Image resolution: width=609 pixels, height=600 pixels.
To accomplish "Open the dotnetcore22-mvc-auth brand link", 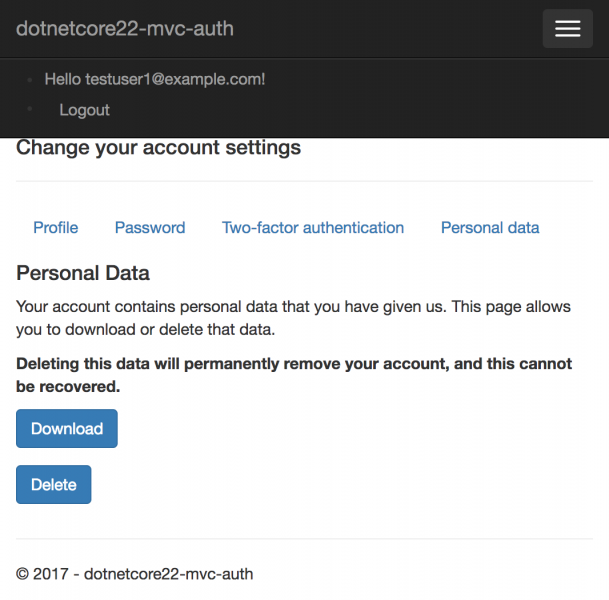I will (125, 29).
